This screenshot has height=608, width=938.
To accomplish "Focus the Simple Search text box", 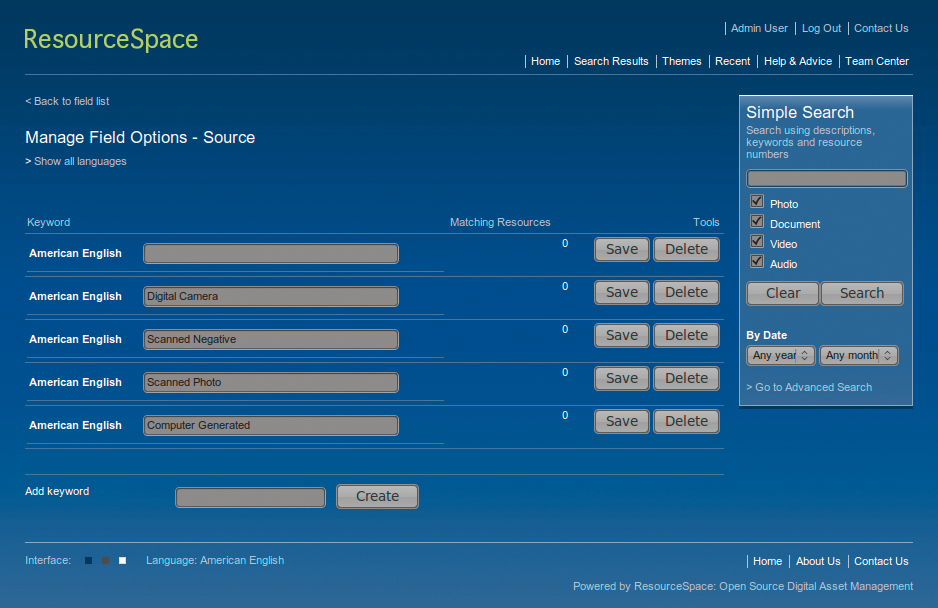I will tap(827, 178).
